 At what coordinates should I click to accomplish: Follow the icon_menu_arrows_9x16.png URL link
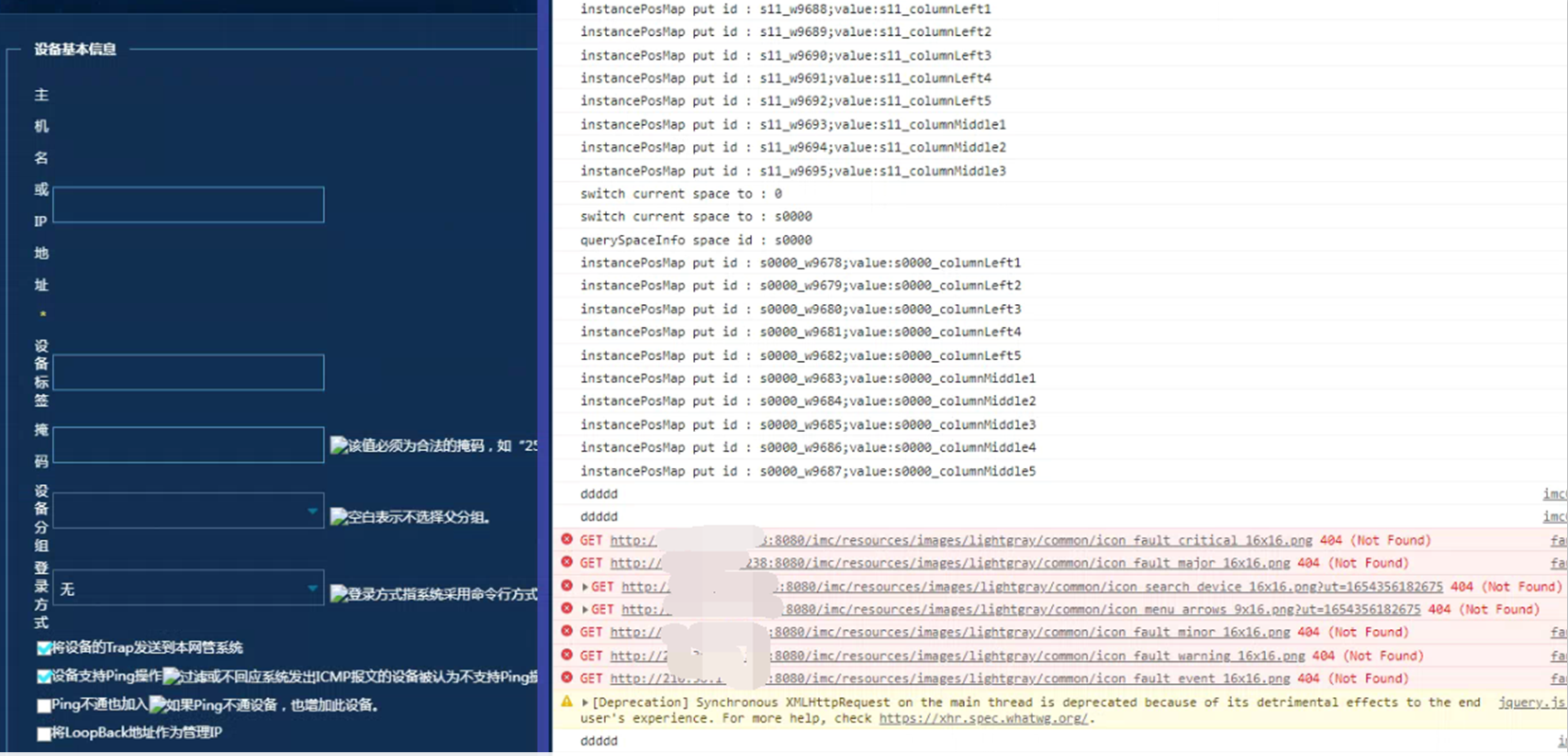pos(1021,609)
